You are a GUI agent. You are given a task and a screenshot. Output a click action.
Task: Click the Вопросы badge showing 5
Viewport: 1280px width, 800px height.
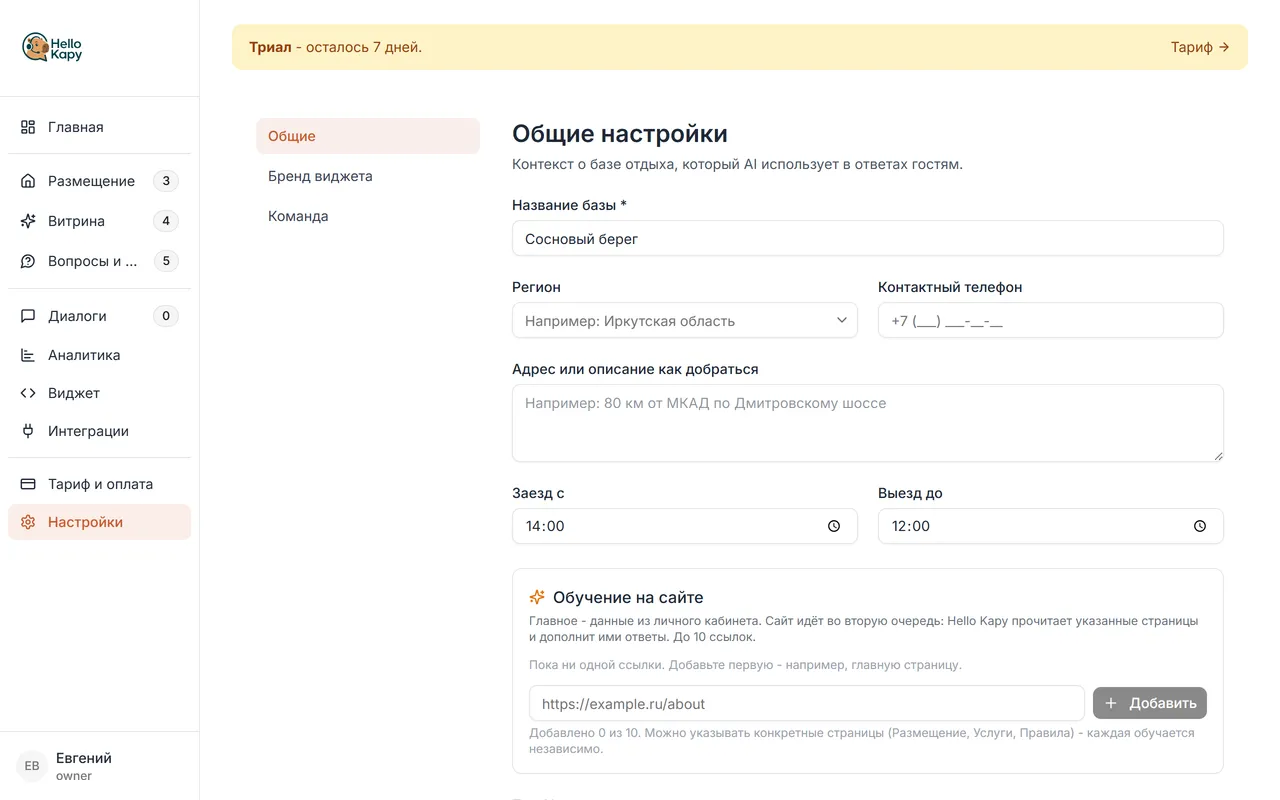[x=166, y=261]
